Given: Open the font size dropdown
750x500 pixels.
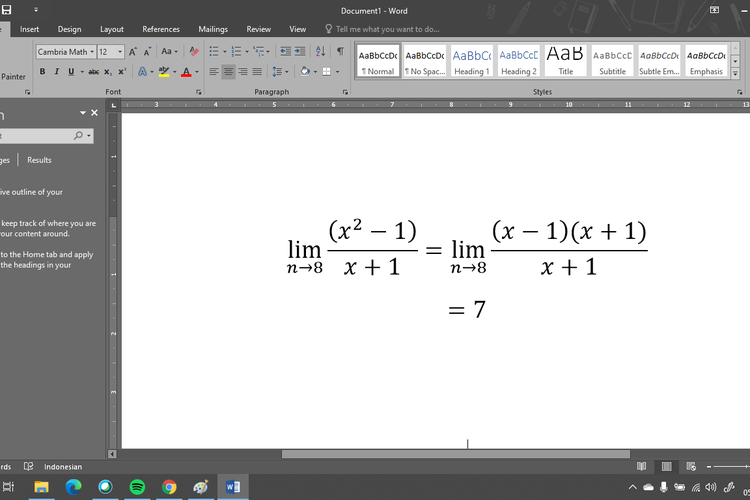Looking at the screenshot, I should point(121,52).
